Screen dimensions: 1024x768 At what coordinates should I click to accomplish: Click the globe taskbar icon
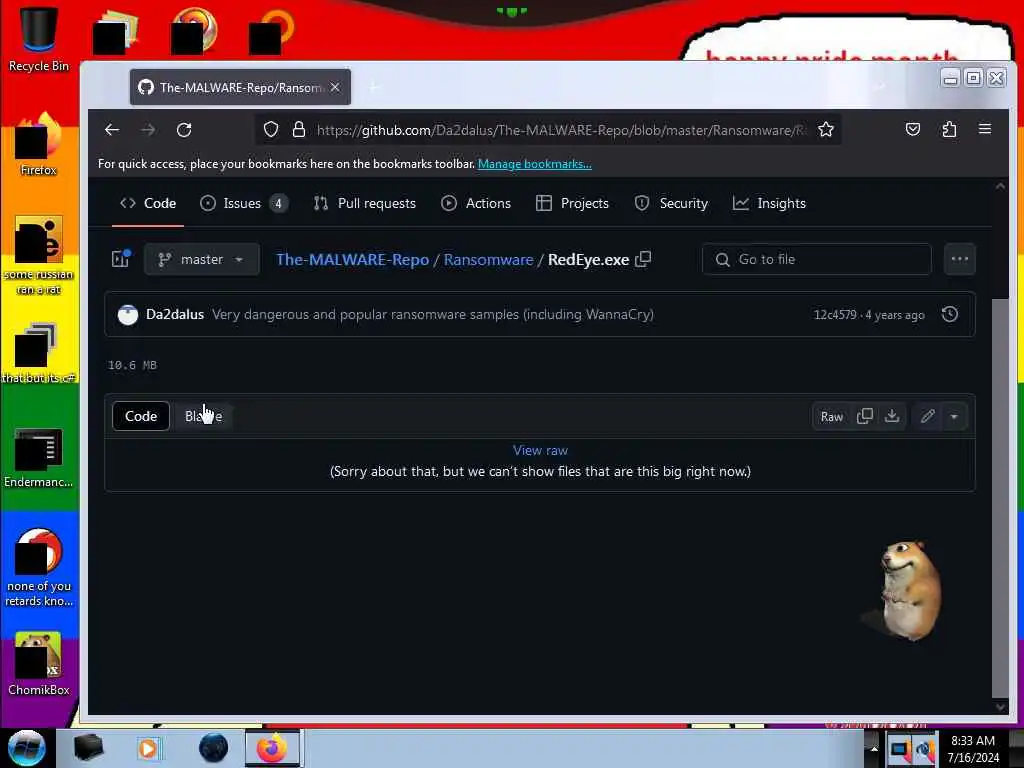pyautogui.click(x=214, y=748)
